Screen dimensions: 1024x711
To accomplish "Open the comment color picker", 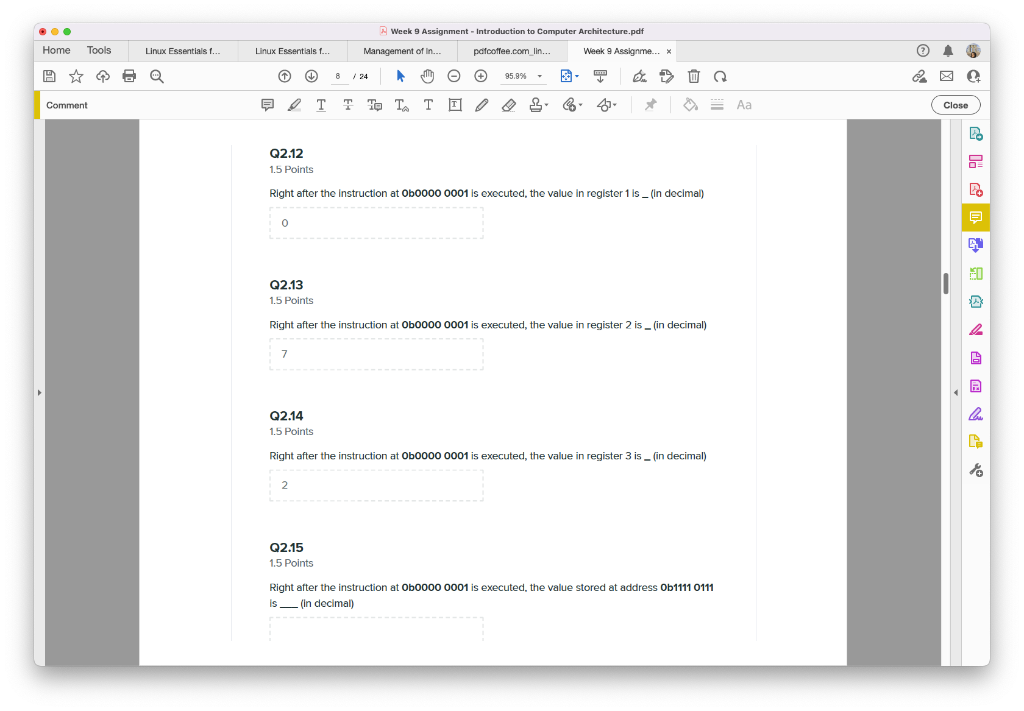I will 690,105.
